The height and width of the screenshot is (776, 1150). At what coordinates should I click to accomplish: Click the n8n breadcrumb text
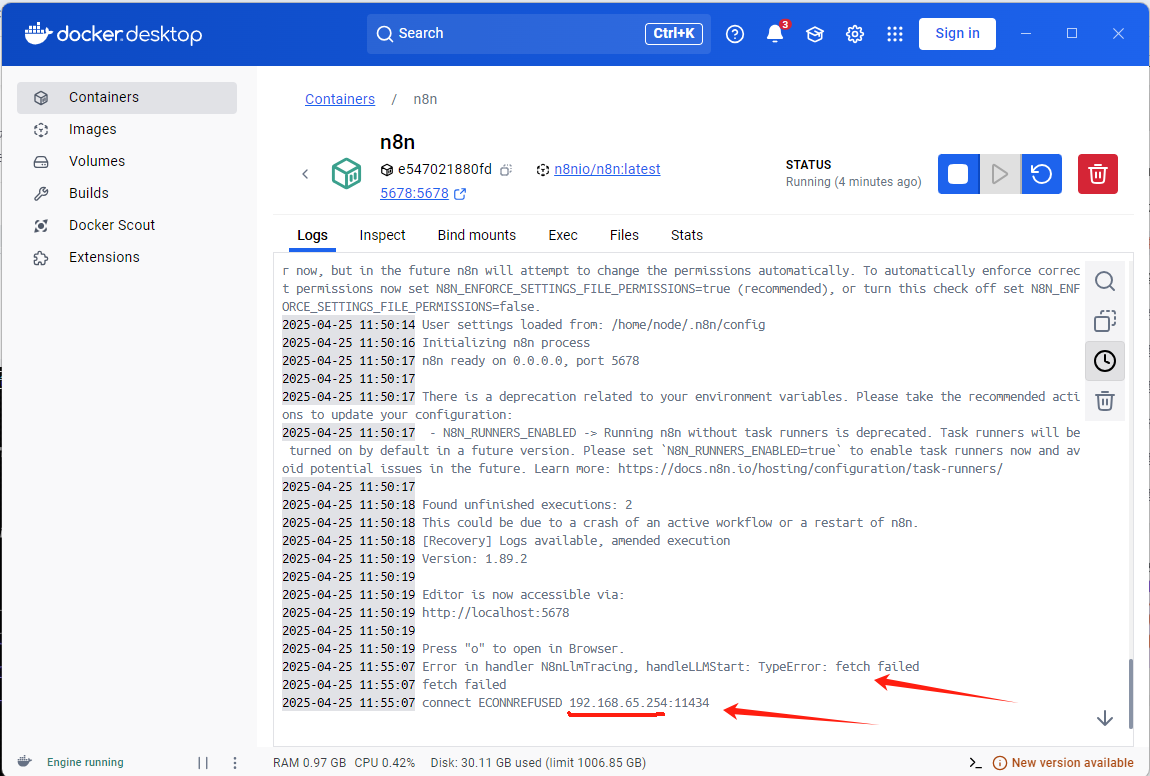pos(425,99)
